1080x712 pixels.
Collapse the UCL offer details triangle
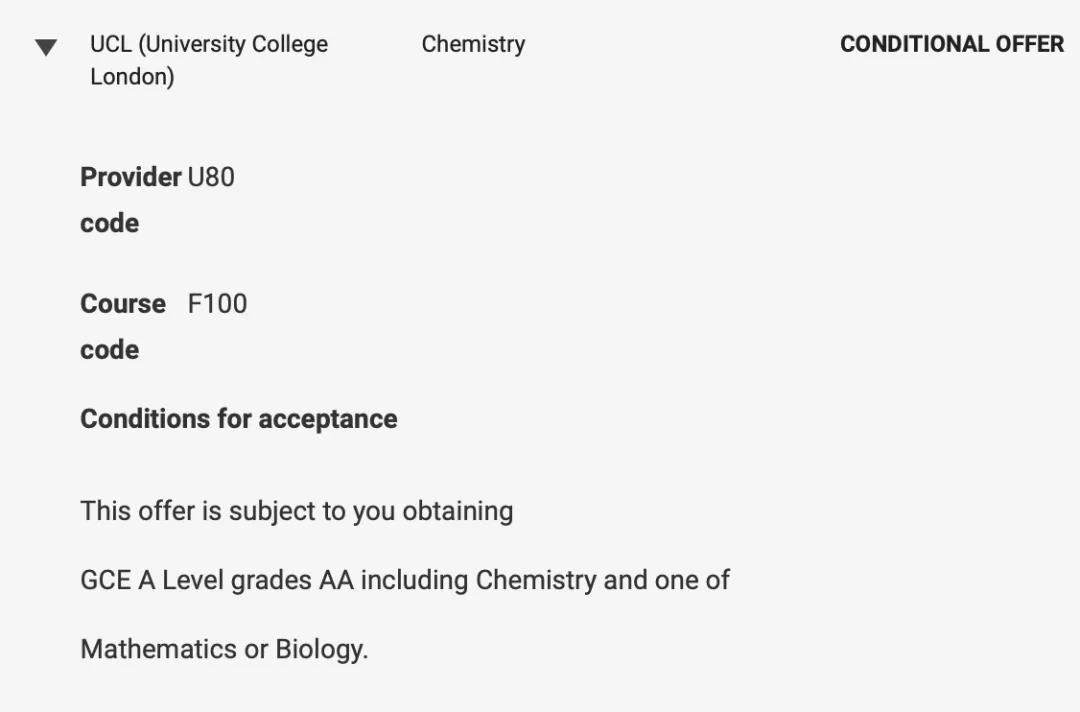tap(46, 47)
